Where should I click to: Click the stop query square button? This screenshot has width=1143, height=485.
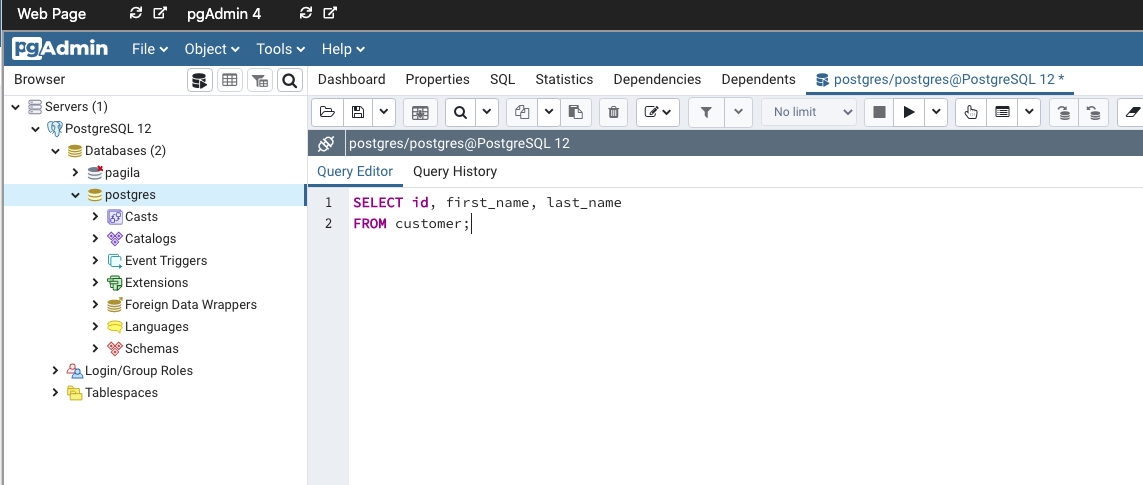pos(879,112)
